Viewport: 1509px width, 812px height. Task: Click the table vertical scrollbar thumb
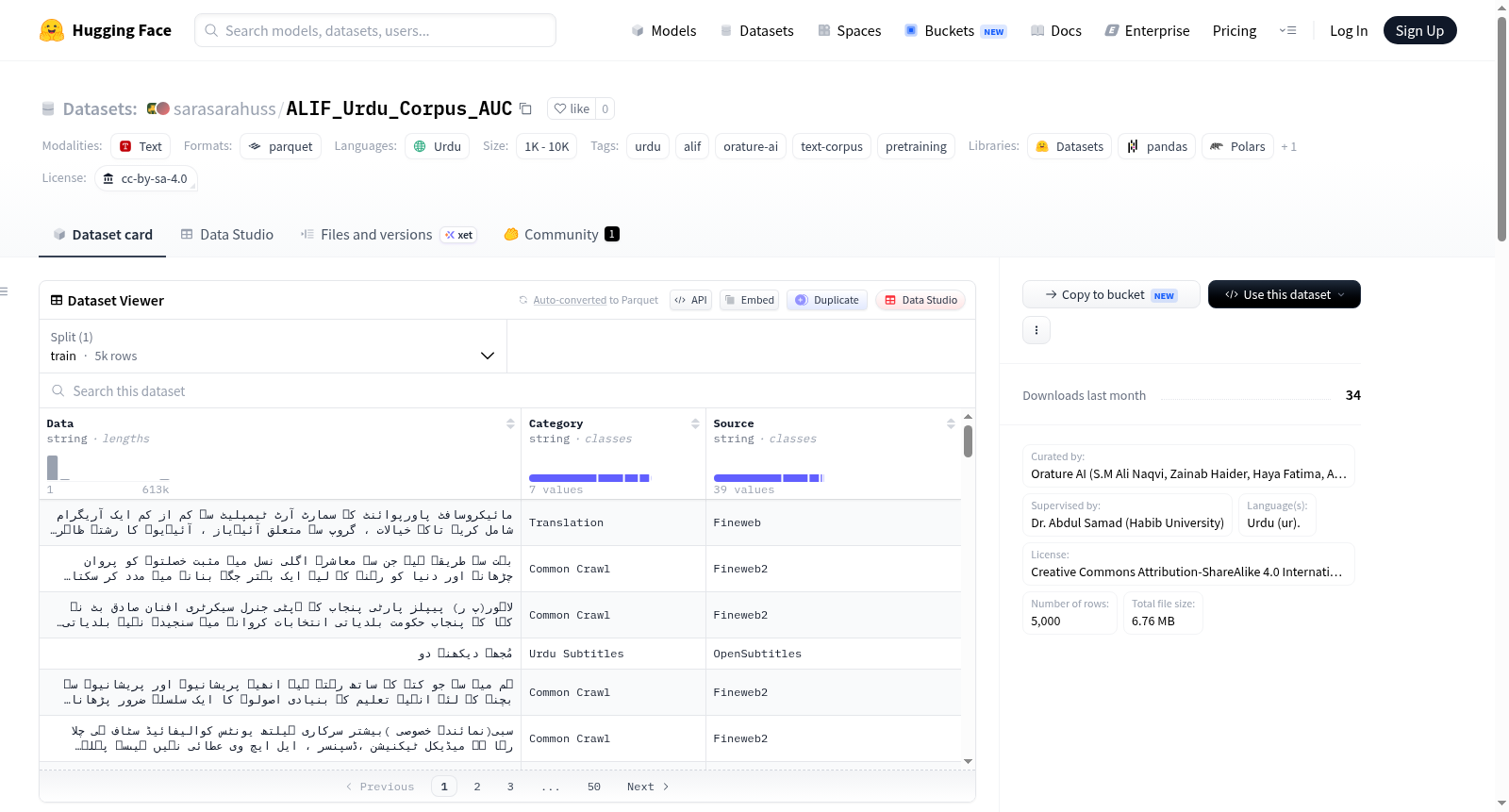pos(968,441)
